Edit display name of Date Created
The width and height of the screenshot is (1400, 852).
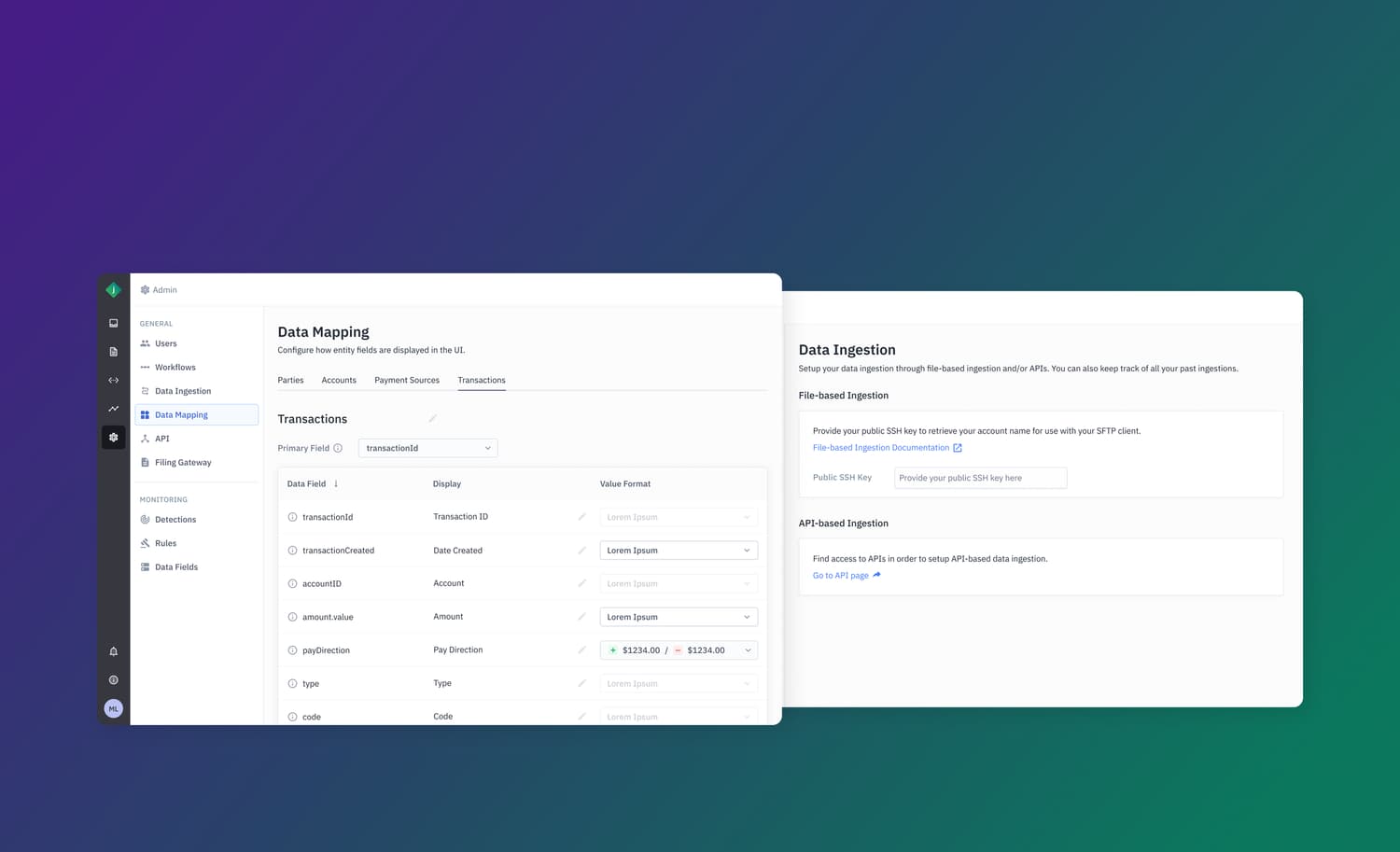click(x=581, y=550)
